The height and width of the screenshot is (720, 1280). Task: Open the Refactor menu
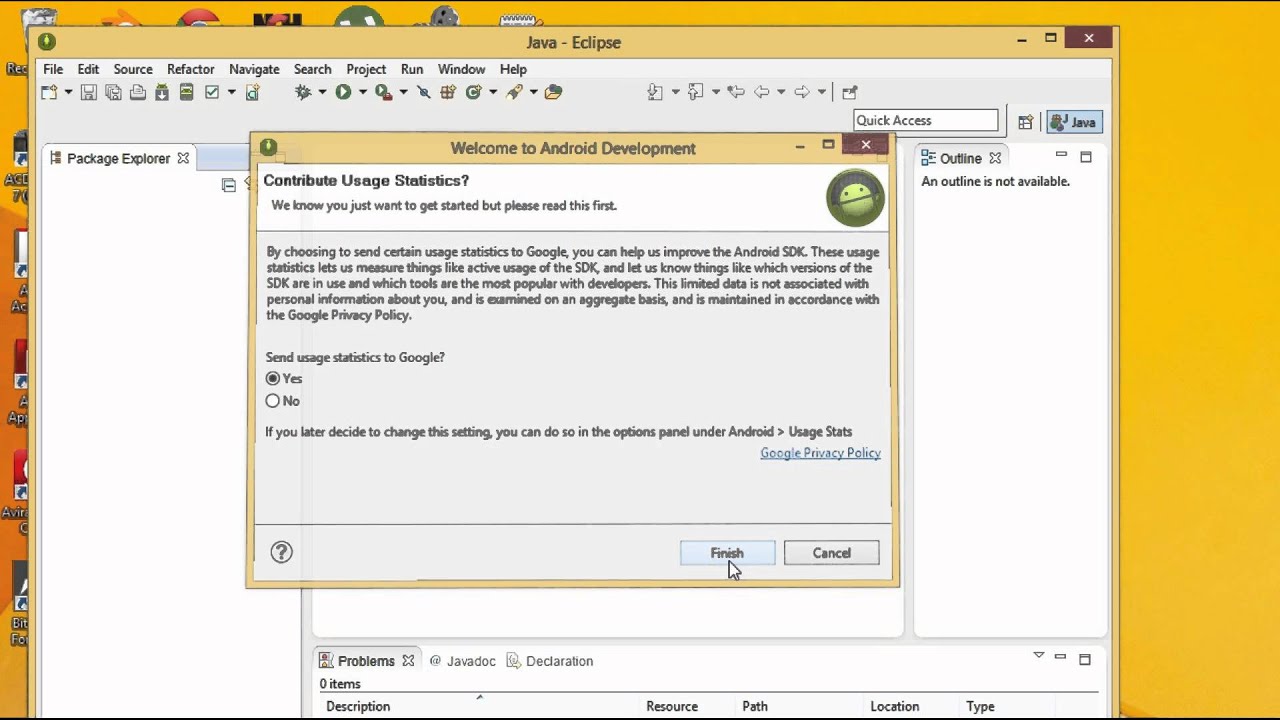coord(191,69)
